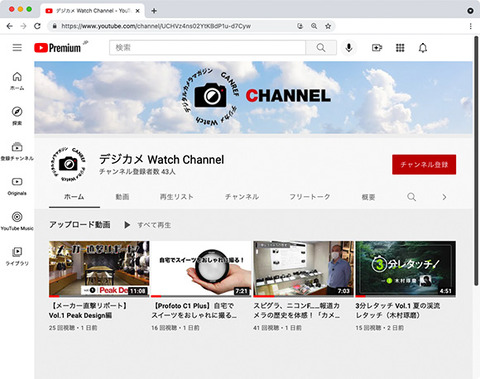Screen dimensions: 480x379
Task: Click the translate icon in address bar
Action: coord(300,26)
